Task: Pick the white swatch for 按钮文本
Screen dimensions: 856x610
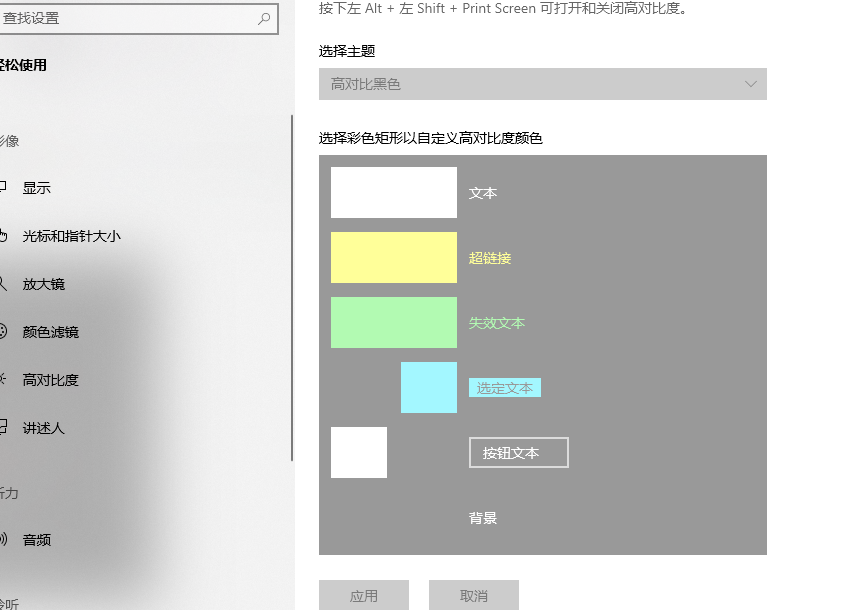Action: [359, 453]
